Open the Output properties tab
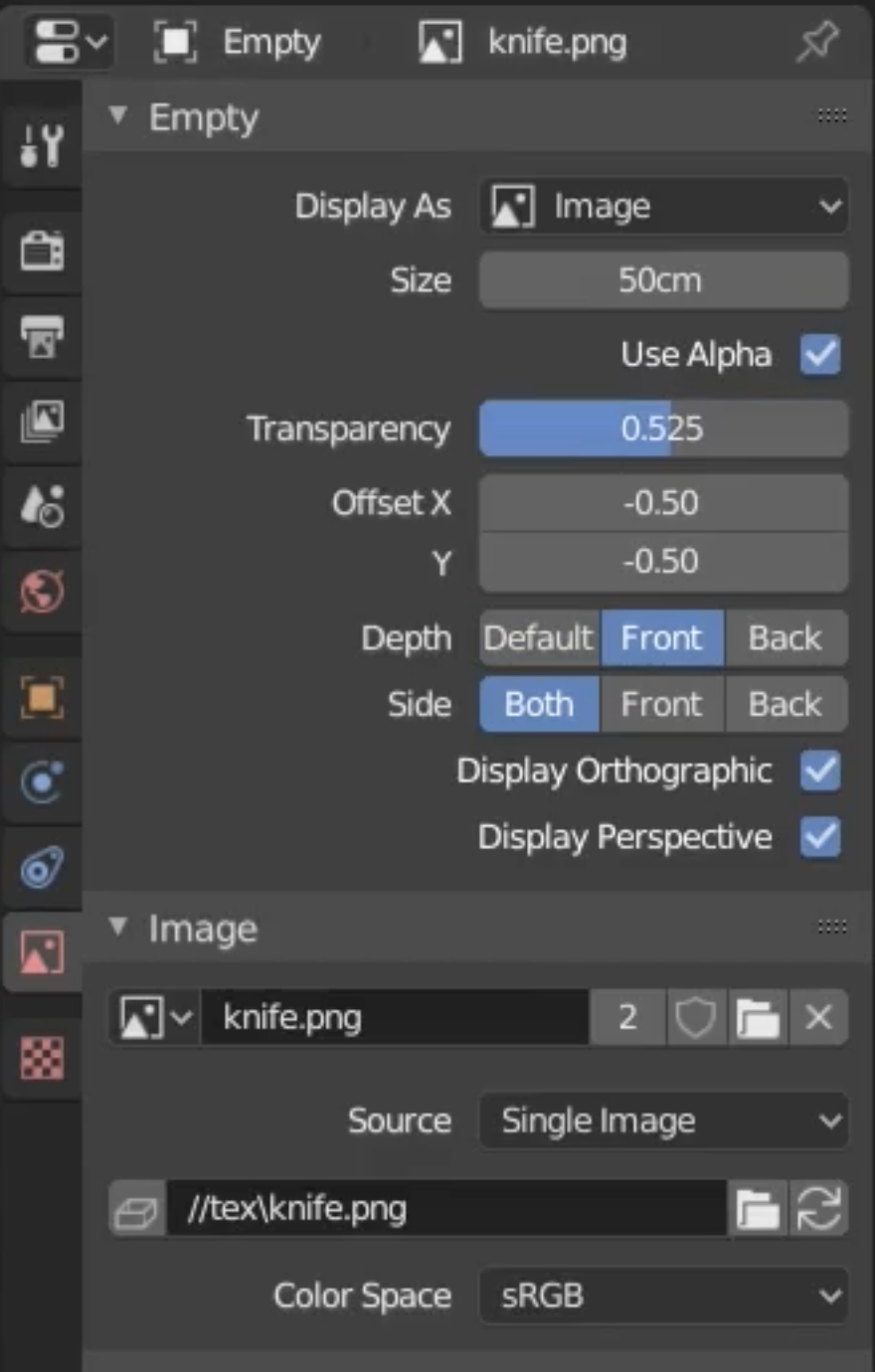This screenshot has width=875, height=1372. (x=42, y=337)
